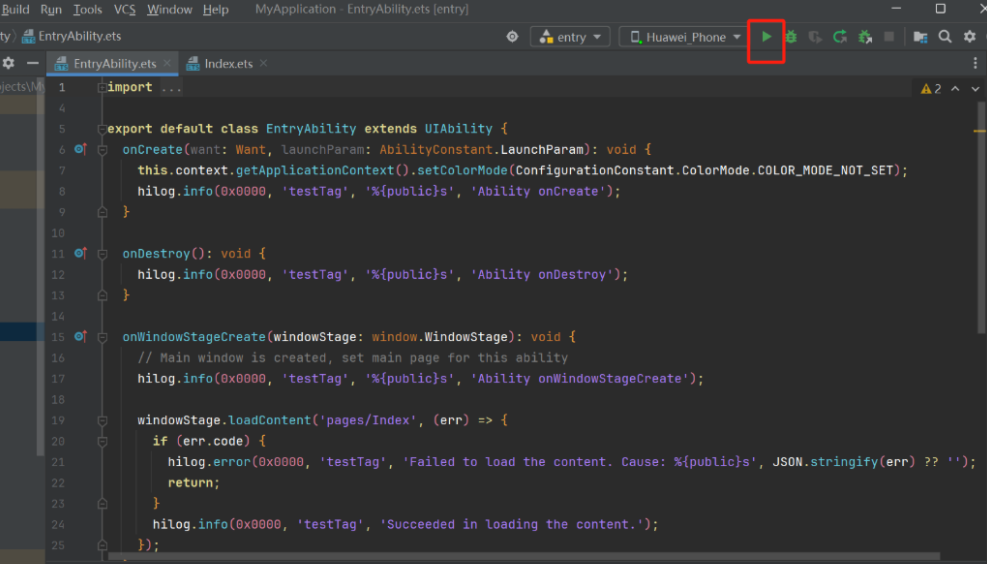Open the Build menu
The width and height of the screenshot is (987, 564).
[x=15, y=9]
